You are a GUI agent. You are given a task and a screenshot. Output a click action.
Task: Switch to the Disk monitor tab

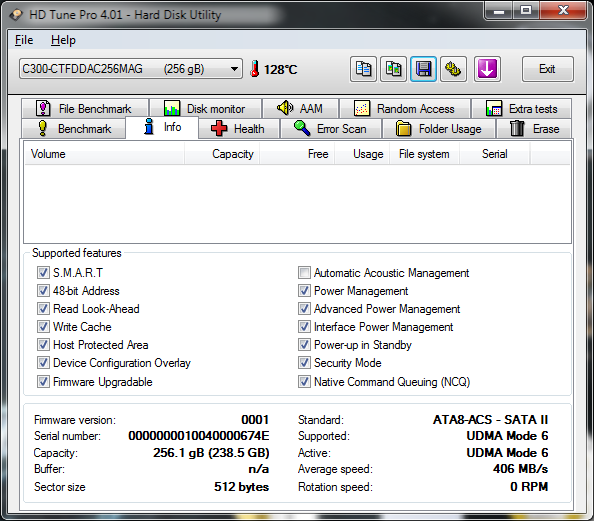point(205,109)
